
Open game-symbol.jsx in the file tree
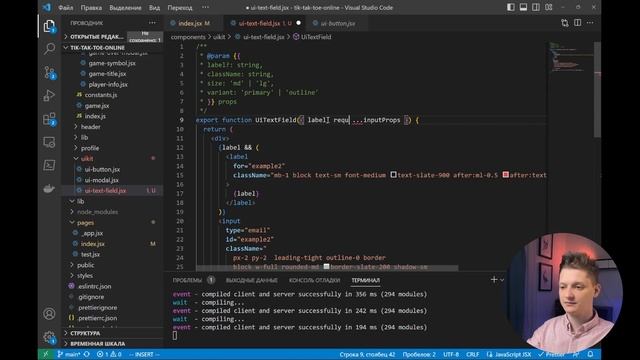click(112, 63)
